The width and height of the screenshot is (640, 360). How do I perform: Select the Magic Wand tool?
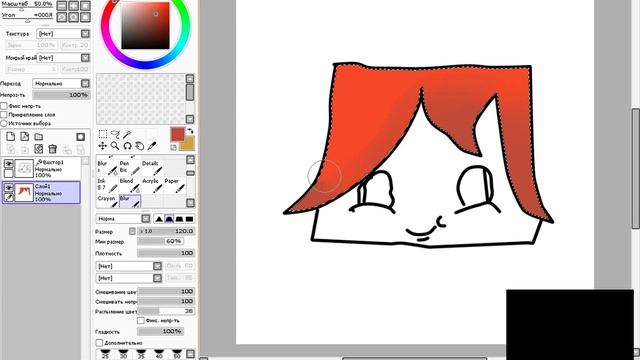(127, 134)
